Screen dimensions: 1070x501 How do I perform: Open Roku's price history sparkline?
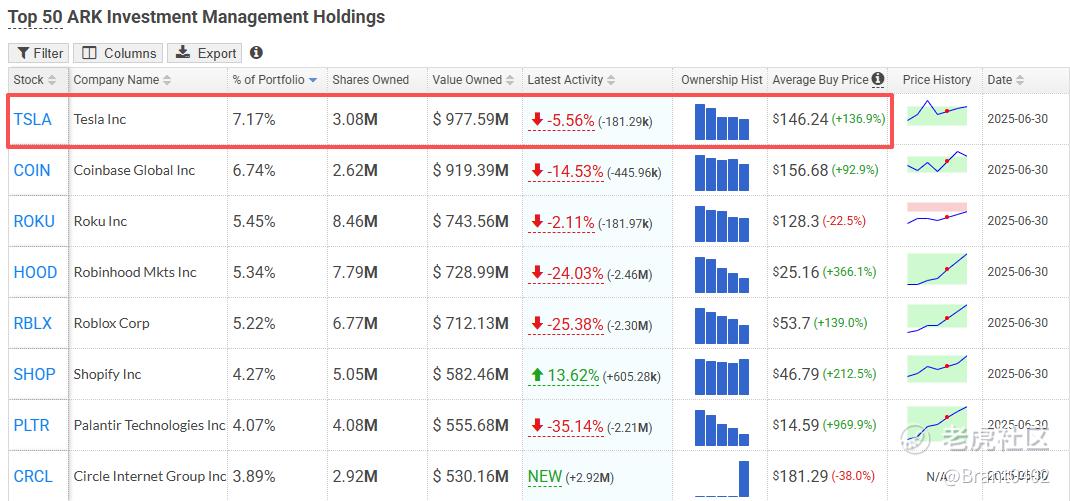pos(937,214)
